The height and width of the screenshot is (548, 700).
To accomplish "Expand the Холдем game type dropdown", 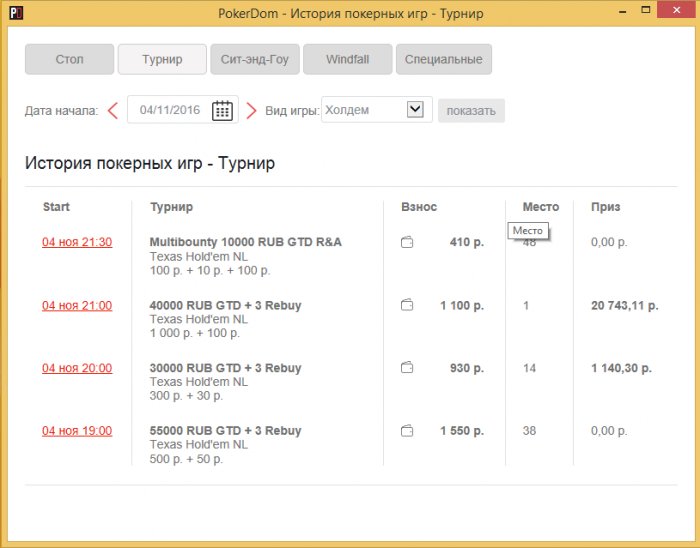I will (x=415, y=110).
